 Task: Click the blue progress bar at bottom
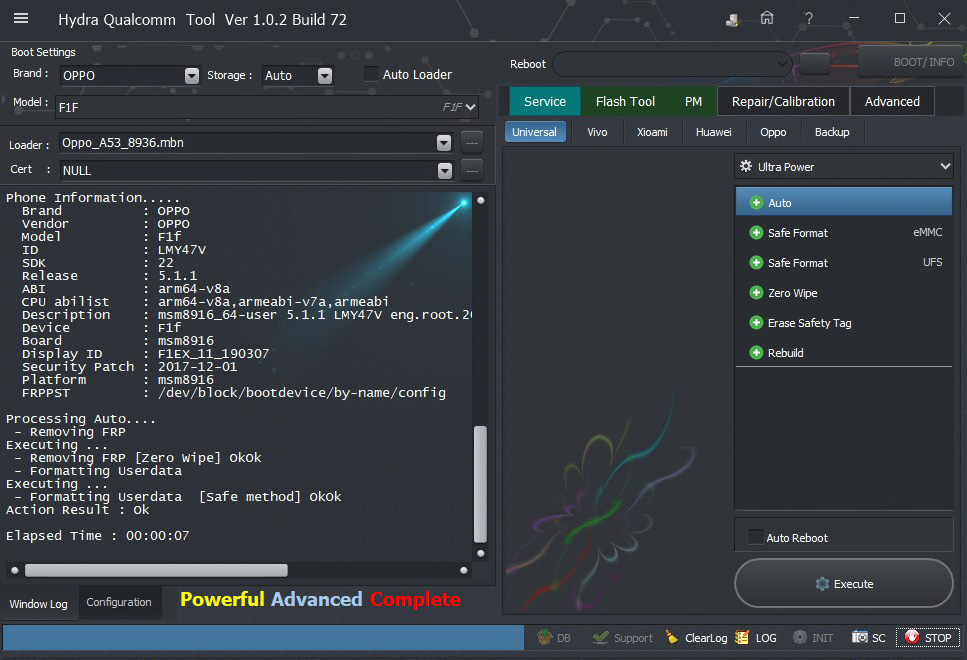pos(263,637)
